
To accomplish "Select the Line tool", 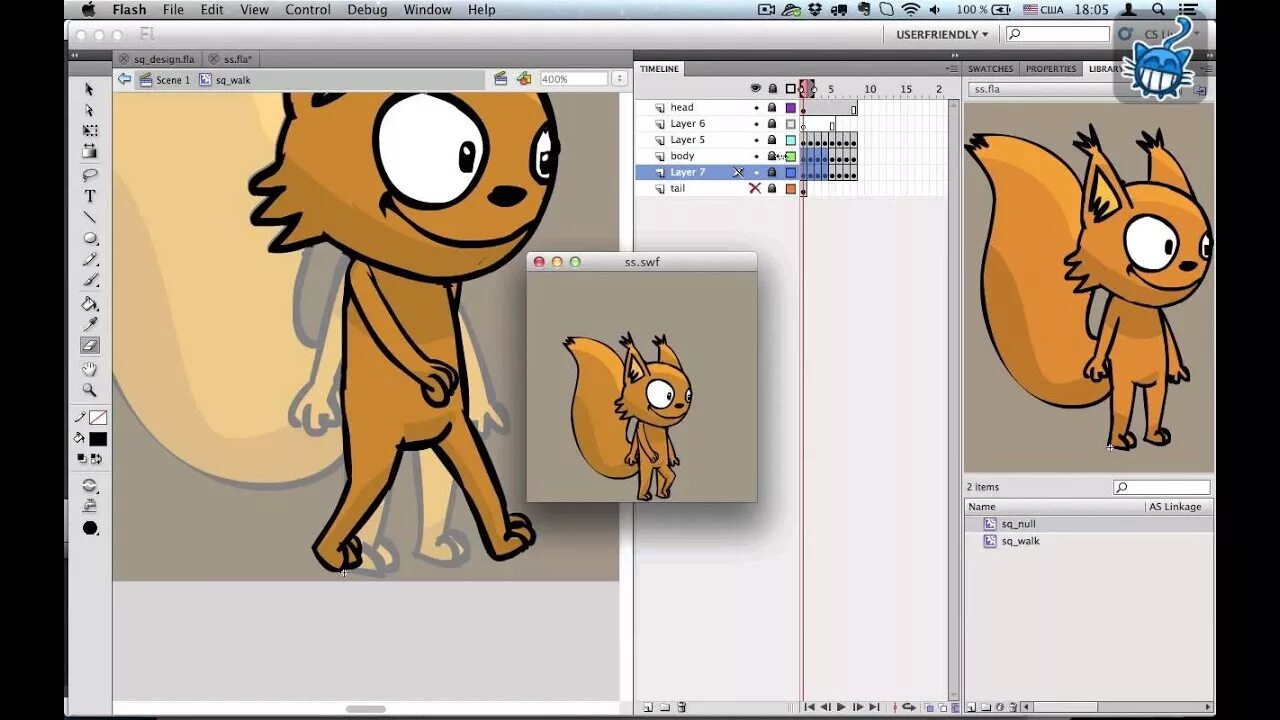I will 90,217.
